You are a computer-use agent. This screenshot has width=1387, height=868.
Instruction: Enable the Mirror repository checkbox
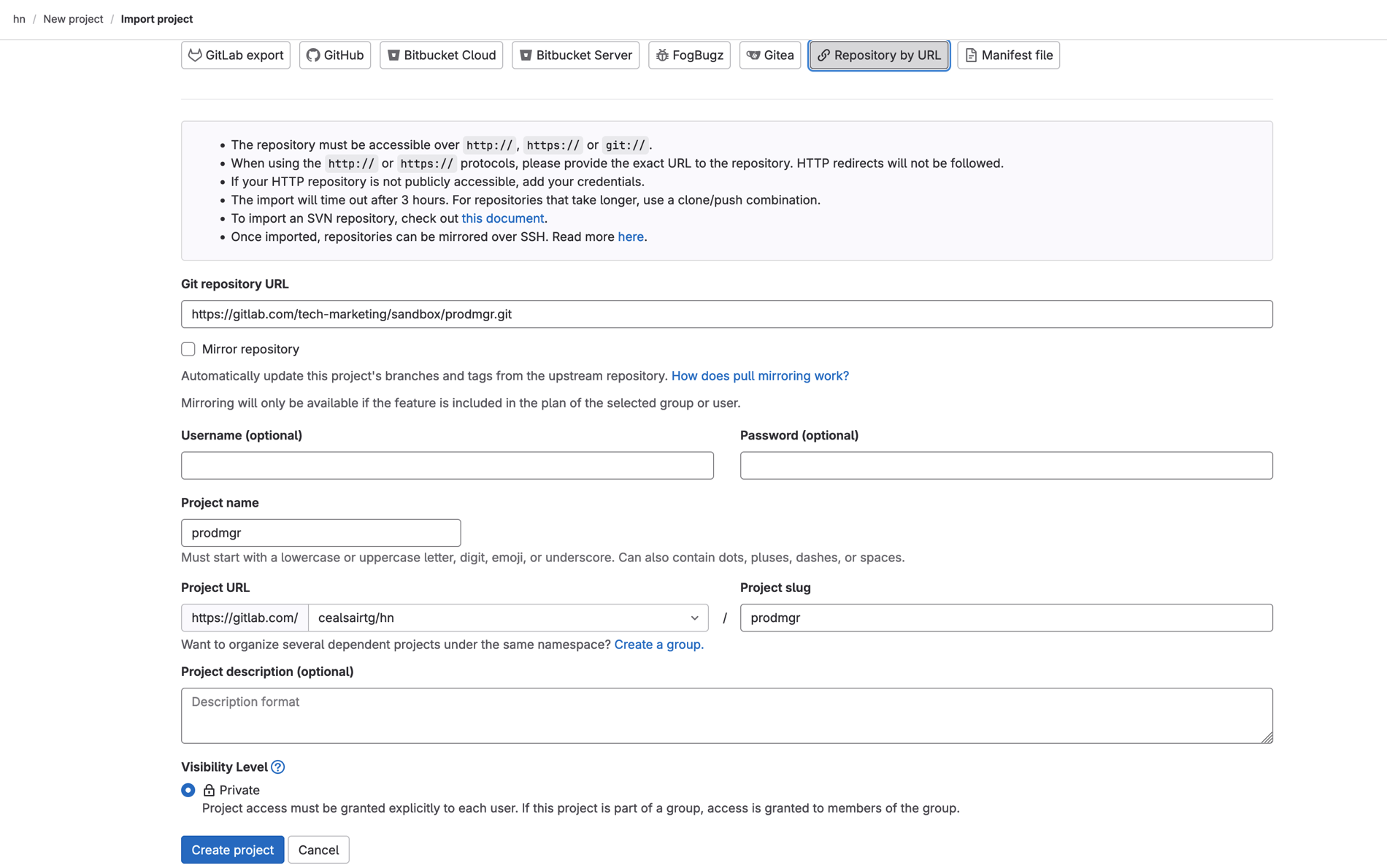[188, 349]
